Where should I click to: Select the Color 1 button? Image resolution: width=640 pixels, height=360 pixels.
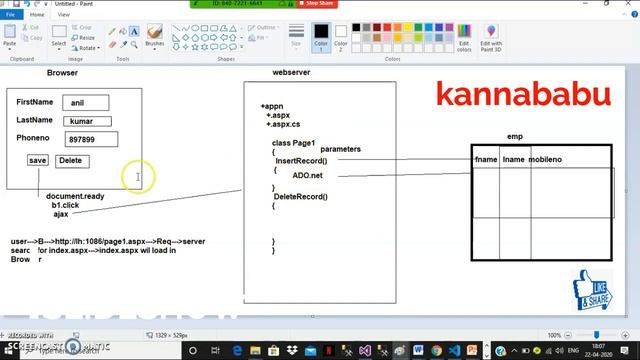coord(321,38)
